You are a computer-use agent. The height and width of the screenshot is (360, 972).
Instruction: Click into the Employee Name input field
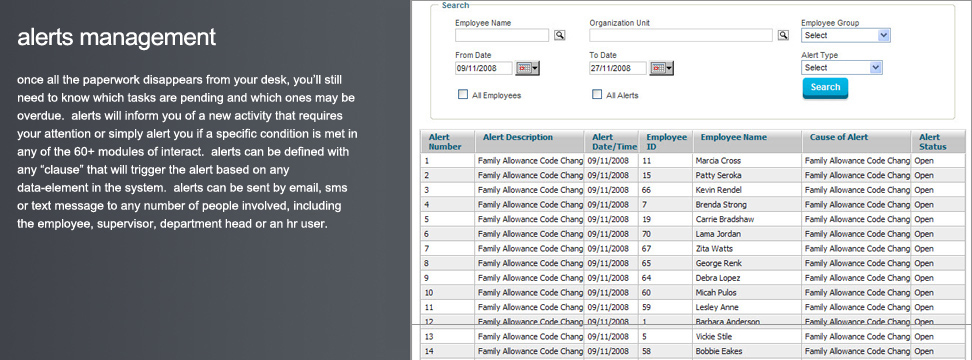tap(502, 35)
